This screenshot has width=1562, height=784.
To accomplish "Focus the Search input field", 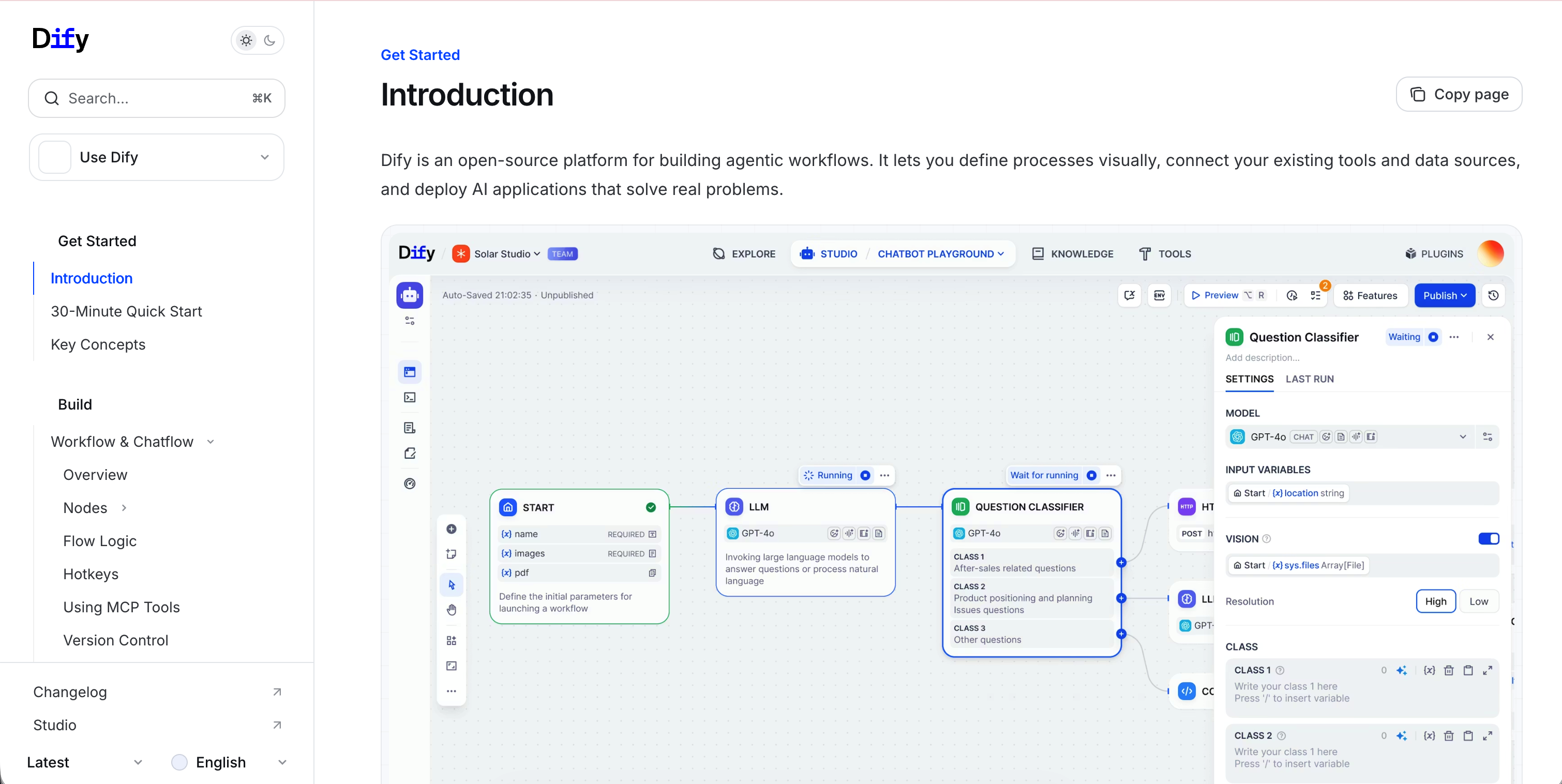I will (156, 98).
